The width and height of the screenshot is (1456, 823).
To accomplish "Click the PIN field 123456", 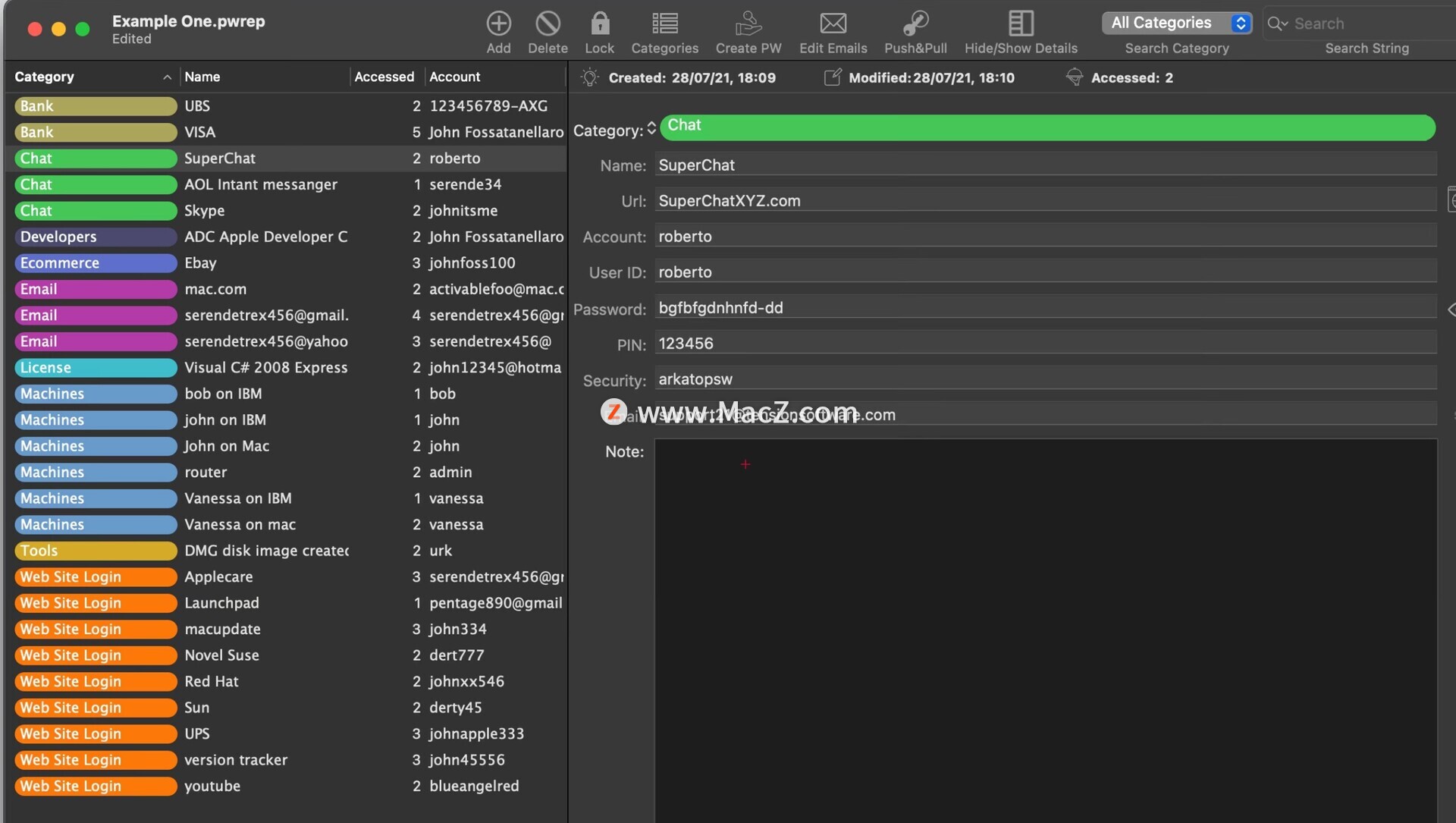I will tap(1046, 343).
